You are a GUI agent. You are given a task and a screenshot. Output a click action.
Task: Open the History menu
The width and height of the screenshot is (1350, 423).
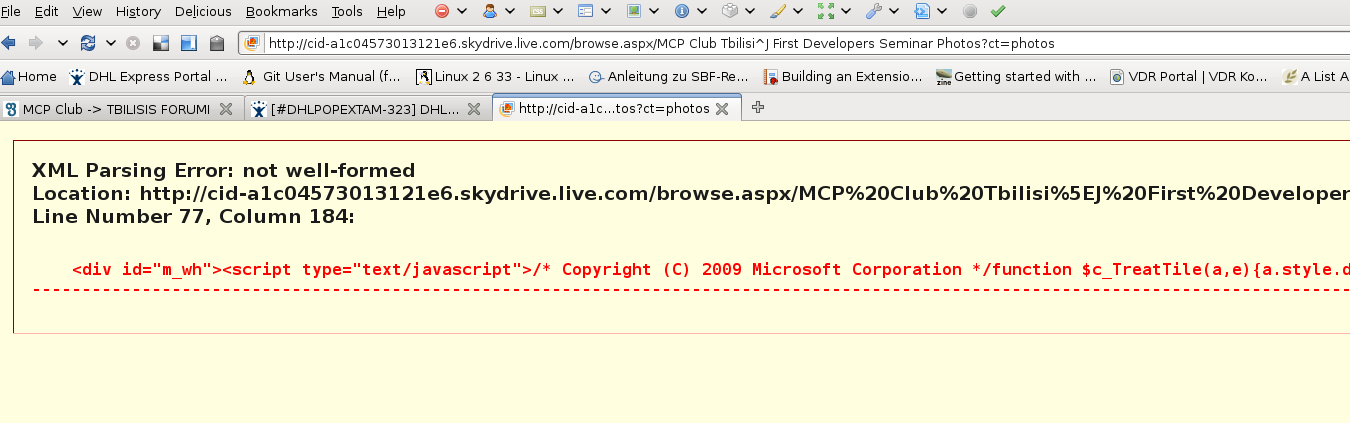[x=138, y=12]
